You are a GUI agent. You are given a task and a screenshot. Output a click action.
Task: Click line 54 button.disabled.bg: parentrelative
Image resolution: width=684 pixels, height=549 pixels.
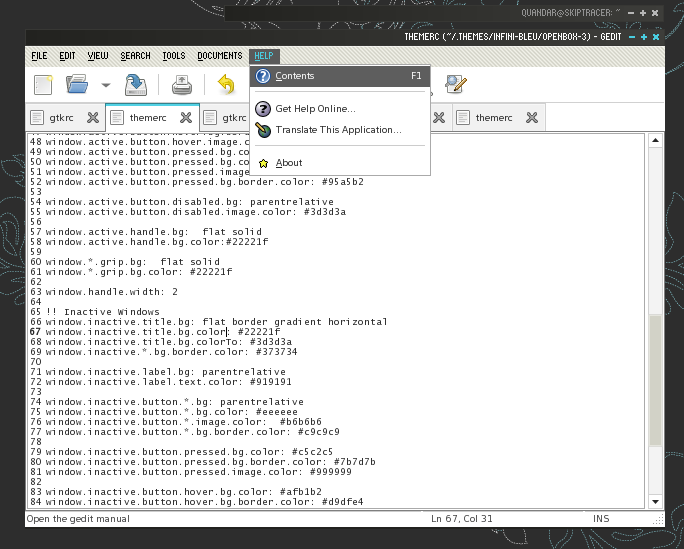(189, 202)
